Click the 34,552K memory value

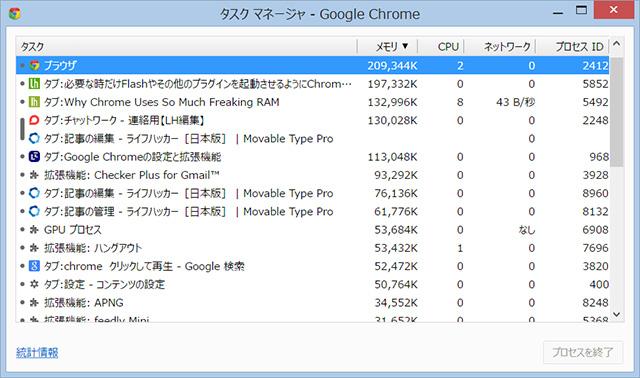[x=396, y=303]
